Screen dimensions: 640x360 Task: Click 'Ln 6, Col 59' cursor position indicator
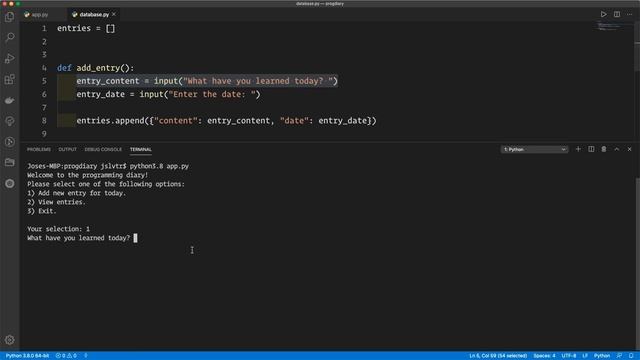[498, 356]
